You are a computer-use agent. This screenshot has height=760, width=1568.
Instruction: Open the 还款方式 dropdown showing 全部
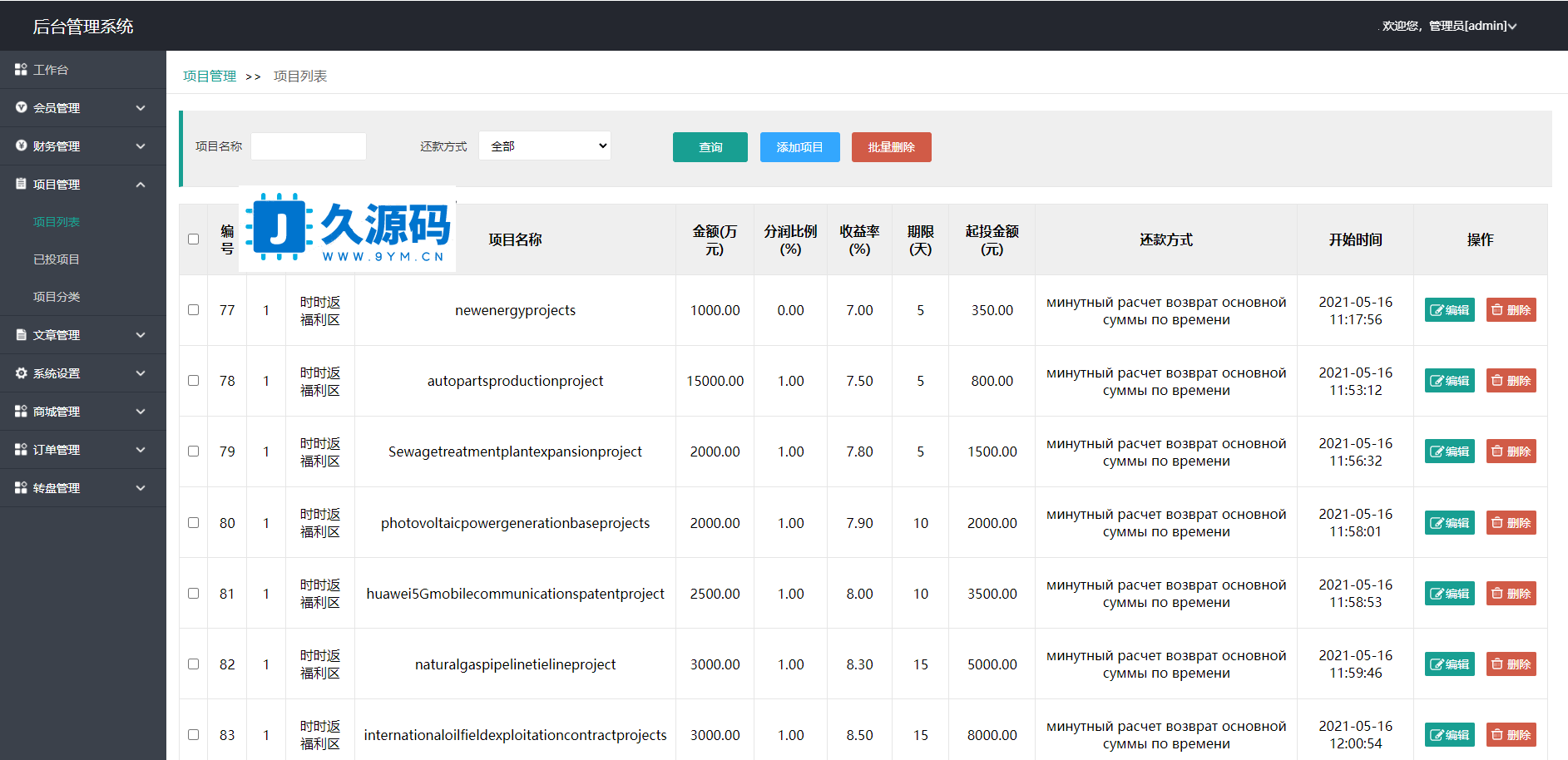click(x=545, y=146)
